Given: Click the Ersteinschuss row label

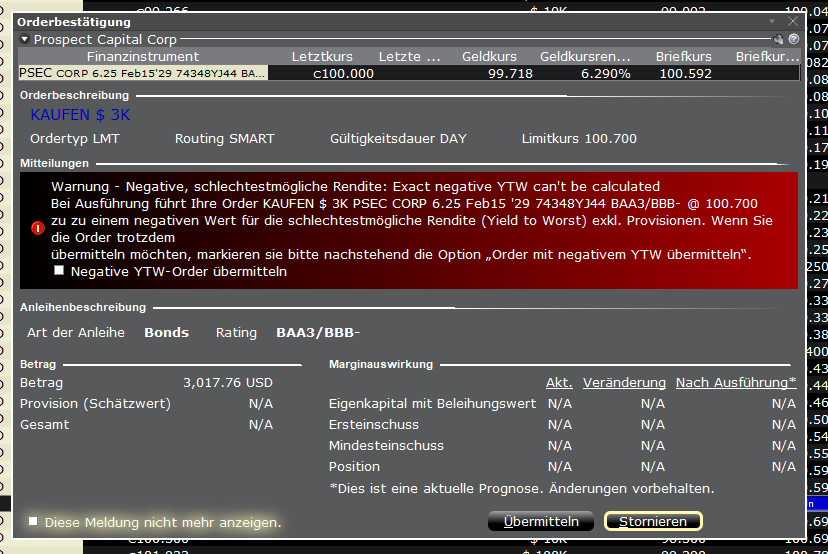Looking at the screenshot, I should 373,425.
